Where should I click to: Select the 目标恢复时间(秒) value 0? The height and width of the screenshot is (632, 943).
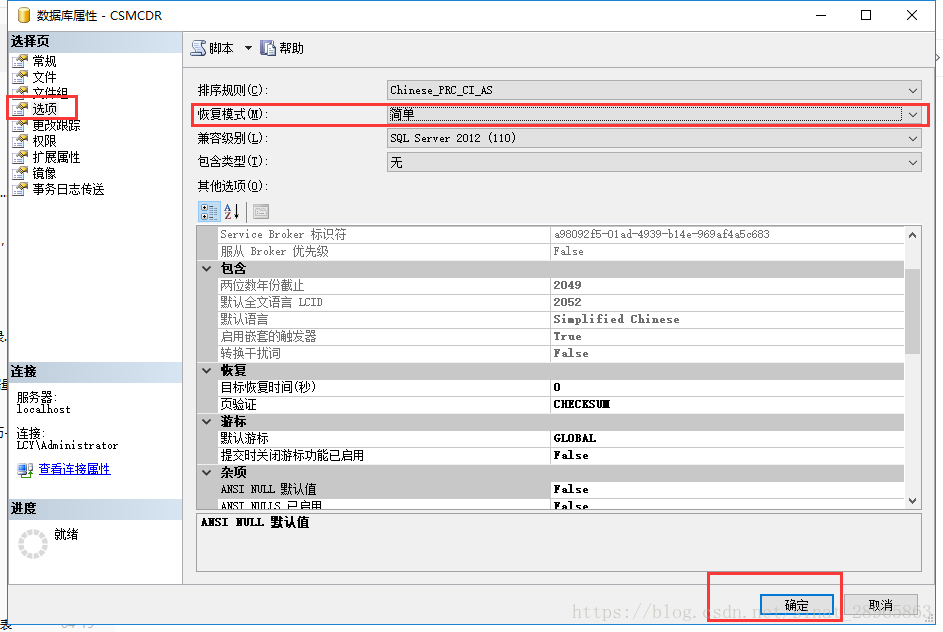[x=728, y=387]
